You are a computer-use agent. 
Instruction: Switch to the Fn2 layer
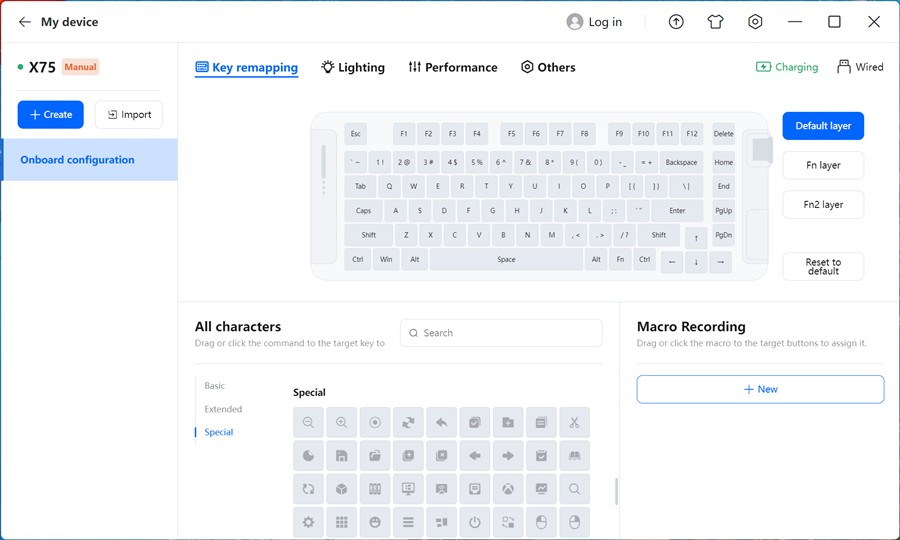(823, 205)
